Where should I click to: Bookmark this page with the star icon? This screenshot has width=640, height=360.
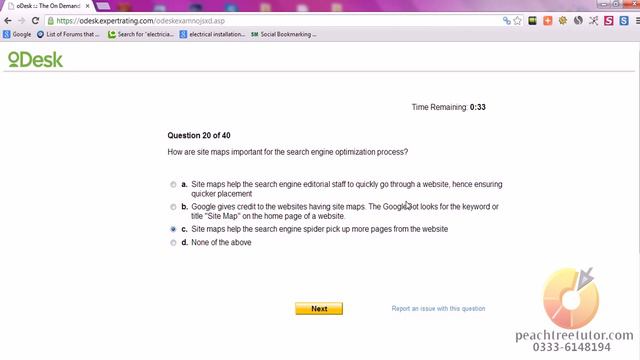[x=518, y=21]
